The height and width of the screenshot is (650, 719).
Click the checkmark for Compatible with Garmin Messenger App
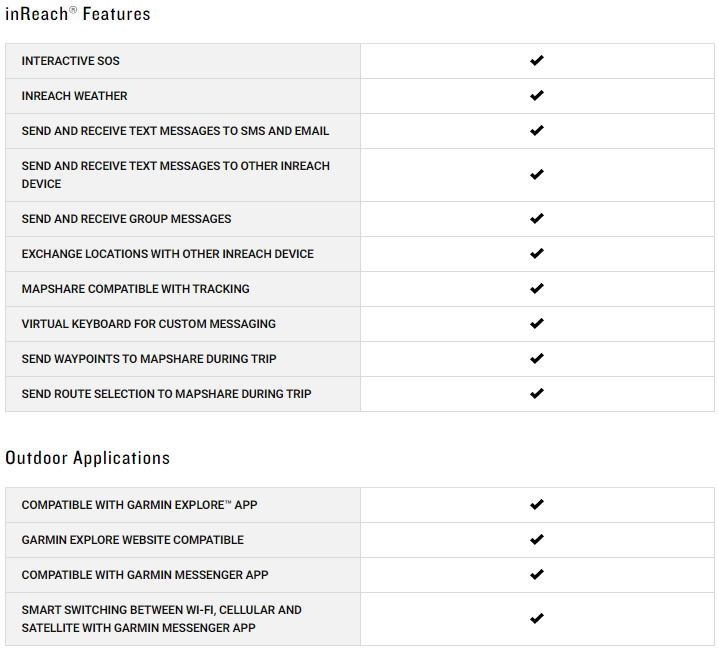pyautogui.click(x=536, y=574)
